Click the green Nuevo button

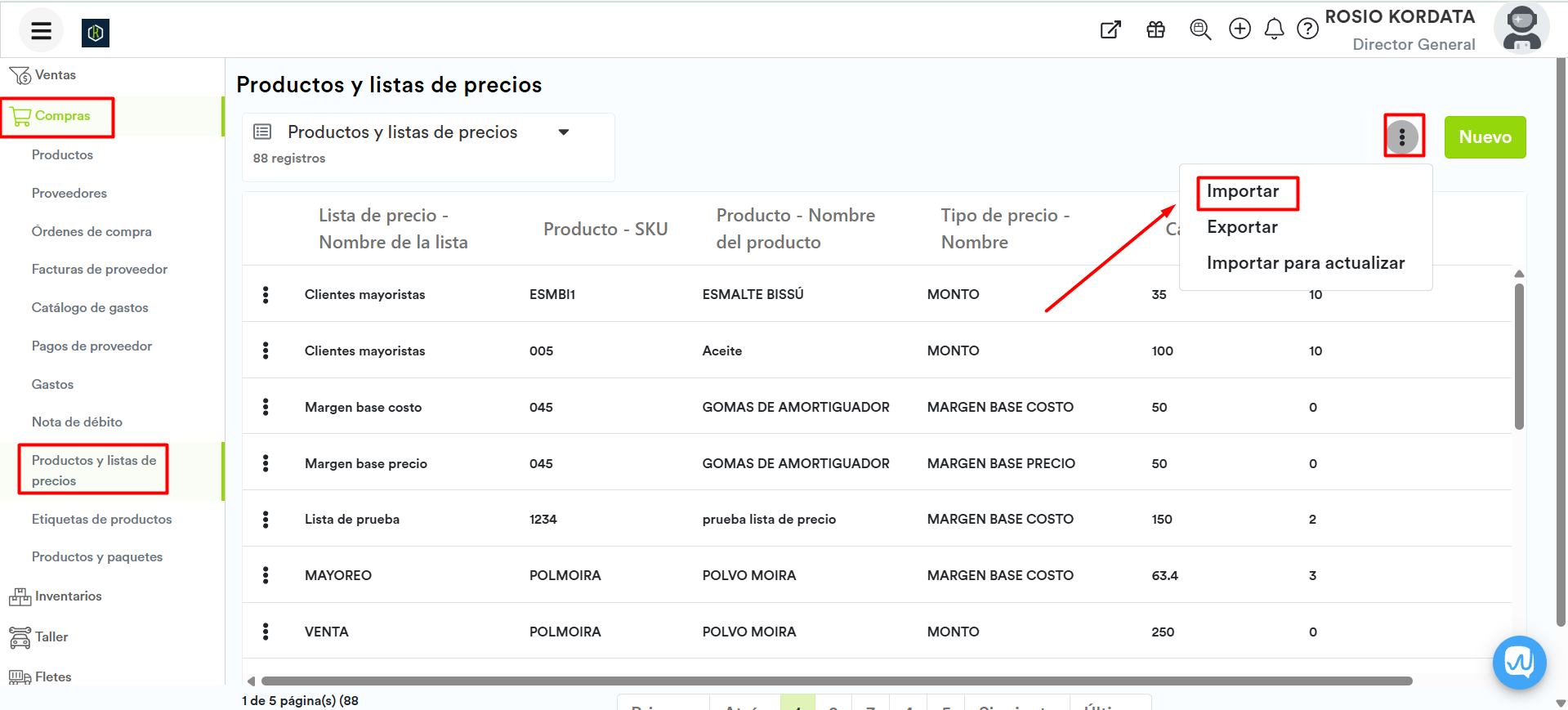click(1484, 137)
